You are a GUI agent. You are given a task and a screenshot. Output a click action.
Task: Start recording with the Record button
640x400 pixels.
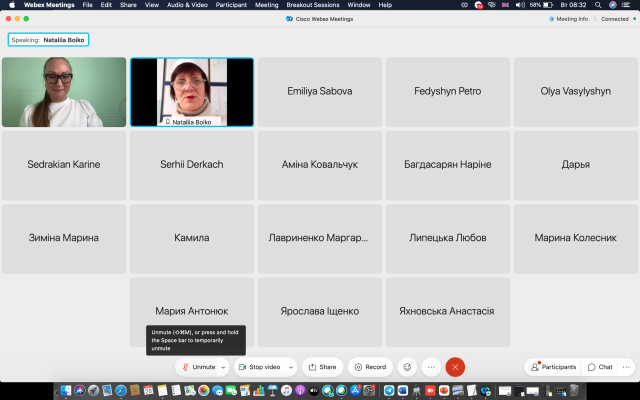coord(370,367)
